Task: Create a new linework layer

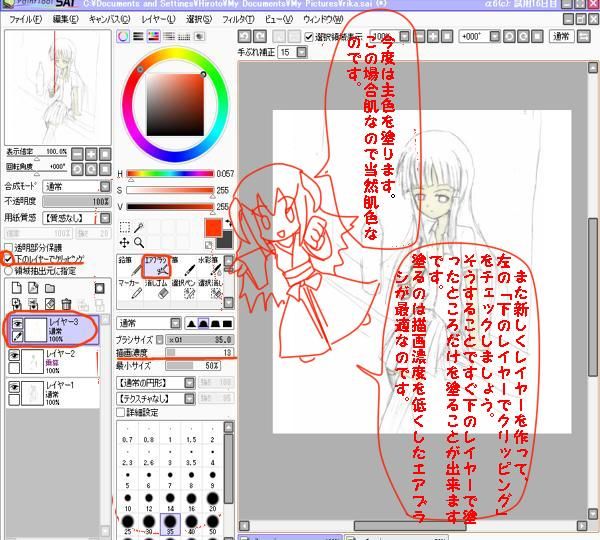Action: click(33, 287)
